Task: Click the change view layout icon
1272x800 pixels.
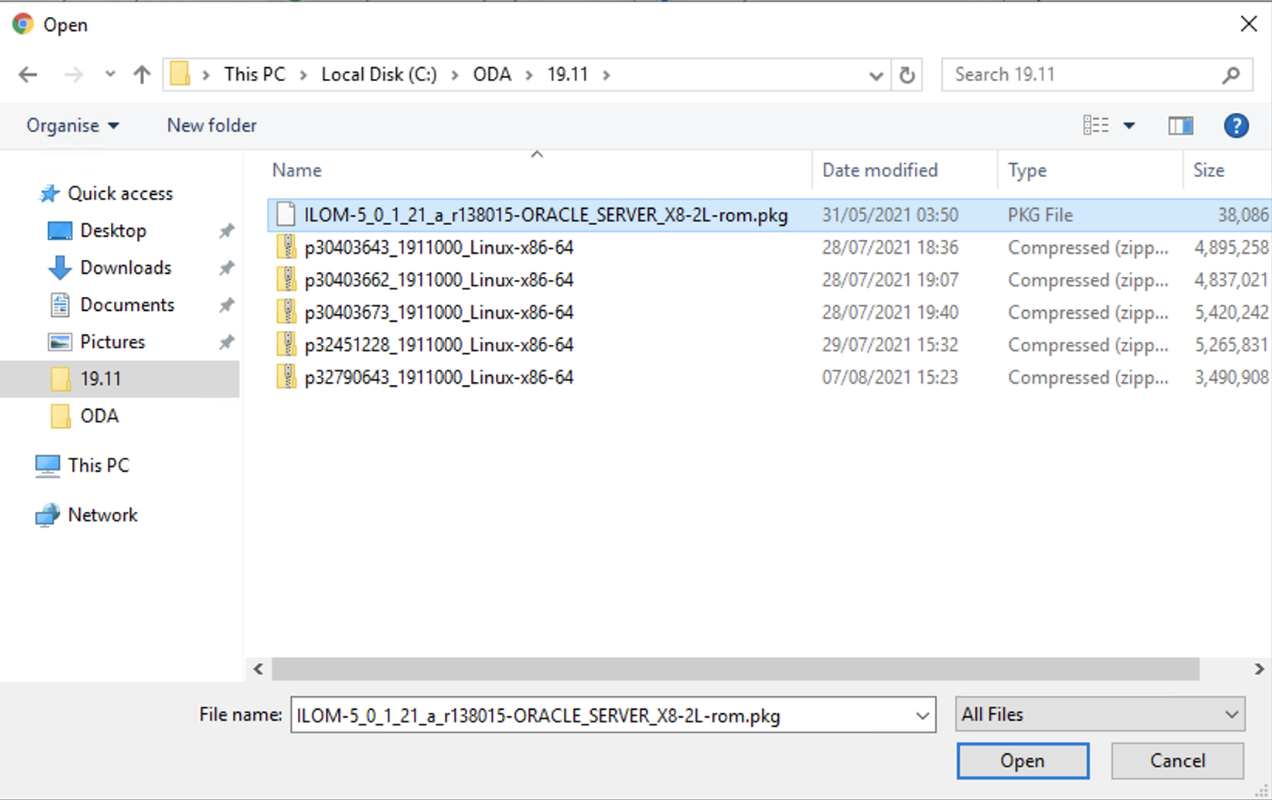Action: [1096, 125]
